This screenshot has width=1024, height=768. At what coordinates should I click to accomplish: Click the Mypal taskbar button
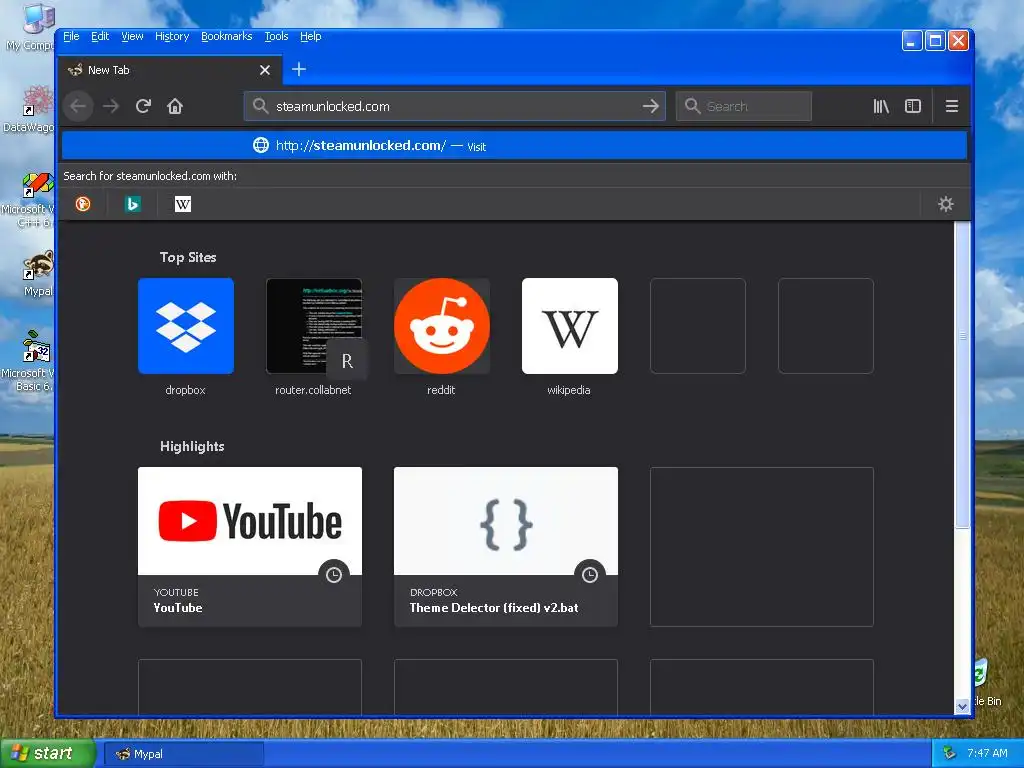tap(184, 754)
